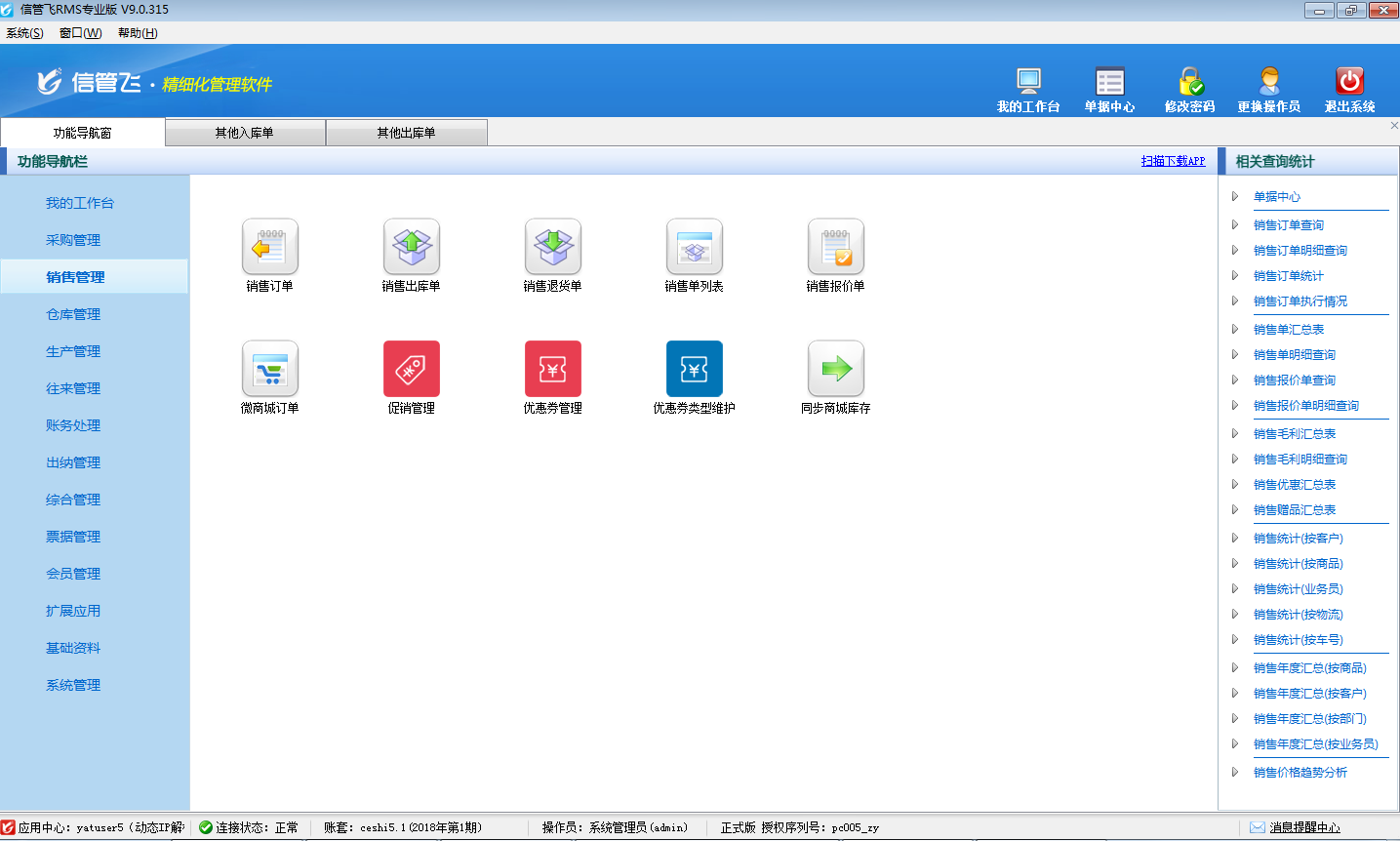This screenshot has width=1400, height=841.
Task: Click the 退出系统 power icon
Action: coord(1349,82)
